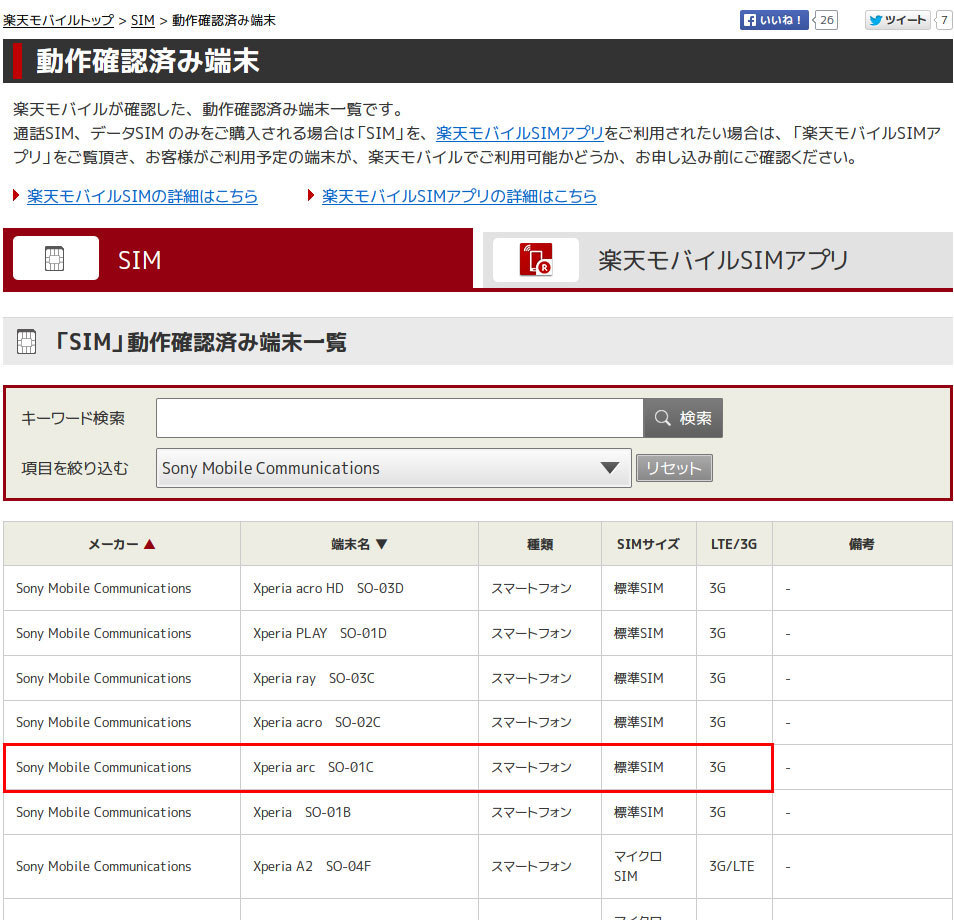Click the 3G cell in the Xperia SO-01B row
The height and width of the screenshot is (920, 954).
pyautogui.click(x=734, y=812)
